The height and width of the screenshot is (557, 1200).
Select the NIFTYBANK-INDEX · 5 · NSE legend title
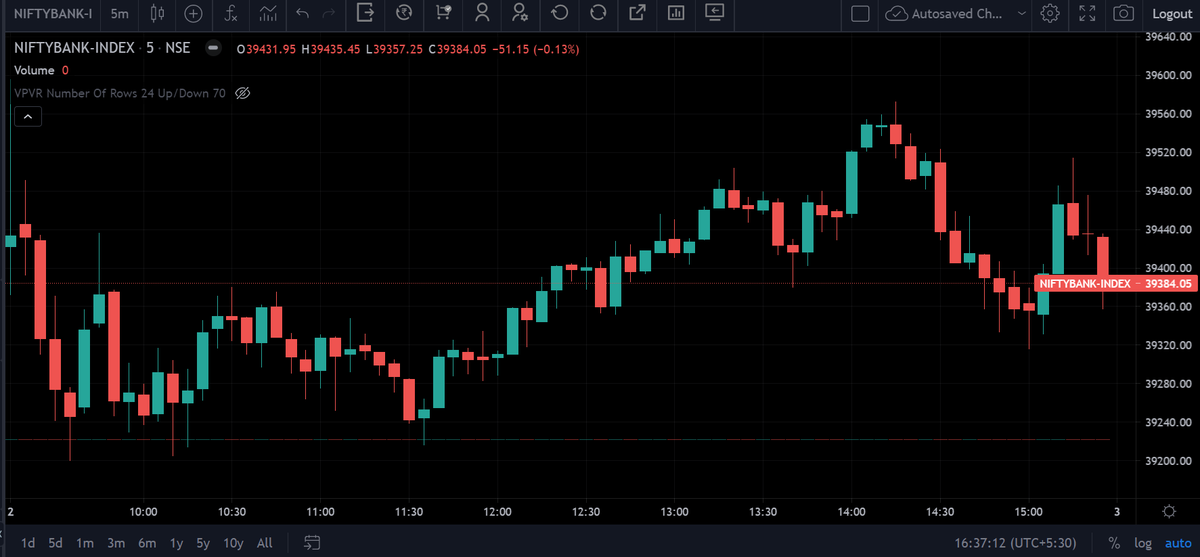click(102, 48)
